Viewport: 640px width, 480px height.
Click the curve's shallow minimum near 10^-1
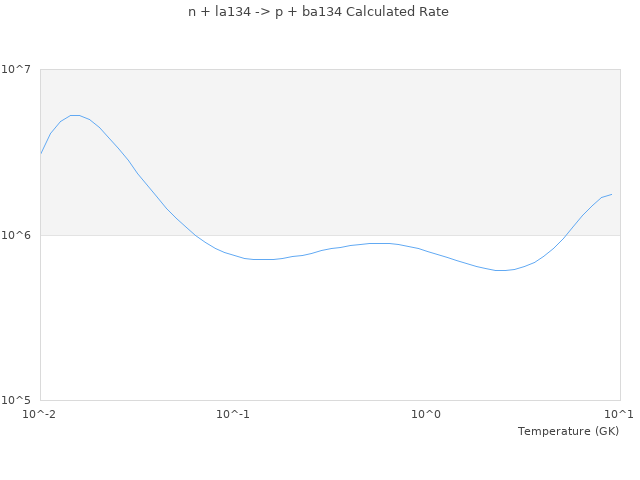[262, 259]
